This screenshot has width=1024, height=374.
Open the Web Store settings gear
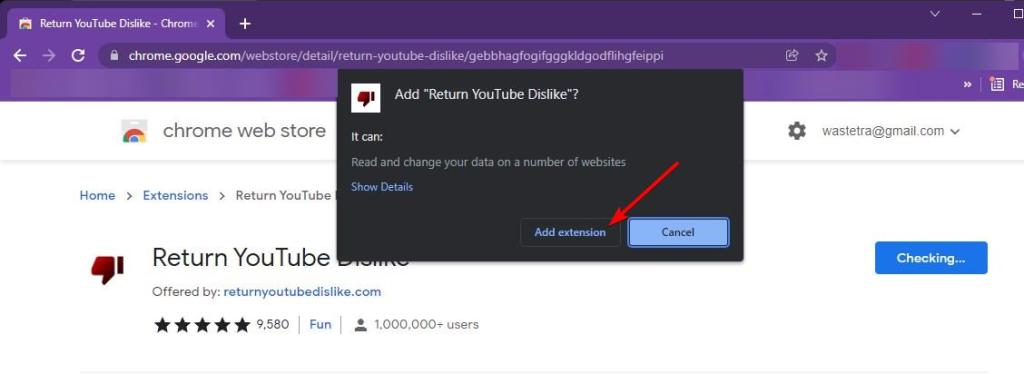(x=797, y=131)
